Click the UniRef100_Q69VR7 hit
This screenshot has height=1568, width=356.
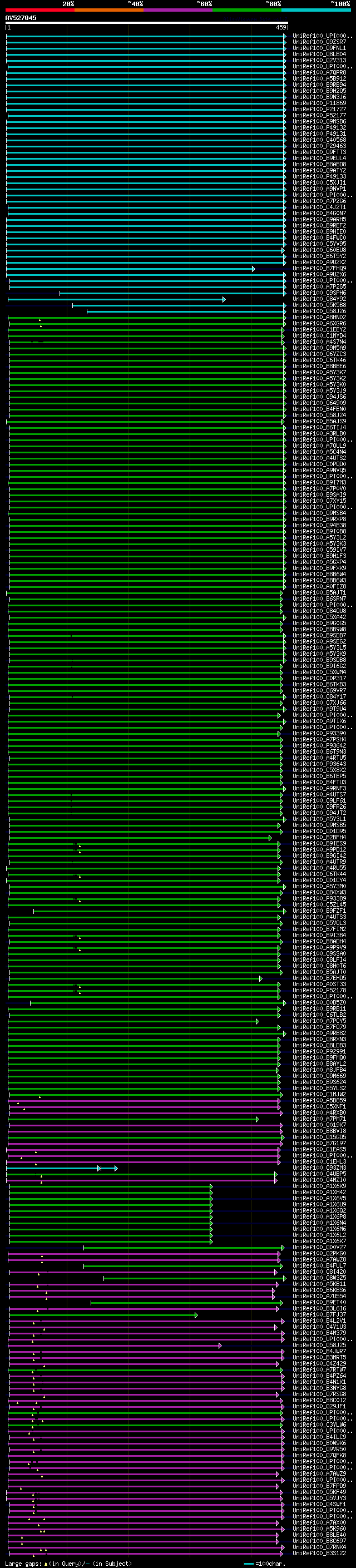coord(319,691)
